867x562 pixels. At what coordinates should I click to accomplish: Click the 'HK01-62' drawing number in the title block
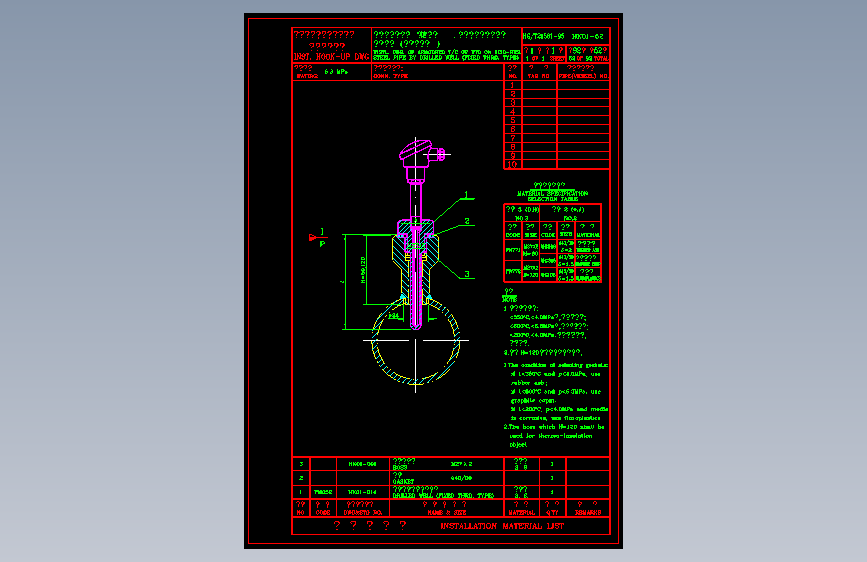[x=588, y=37]
